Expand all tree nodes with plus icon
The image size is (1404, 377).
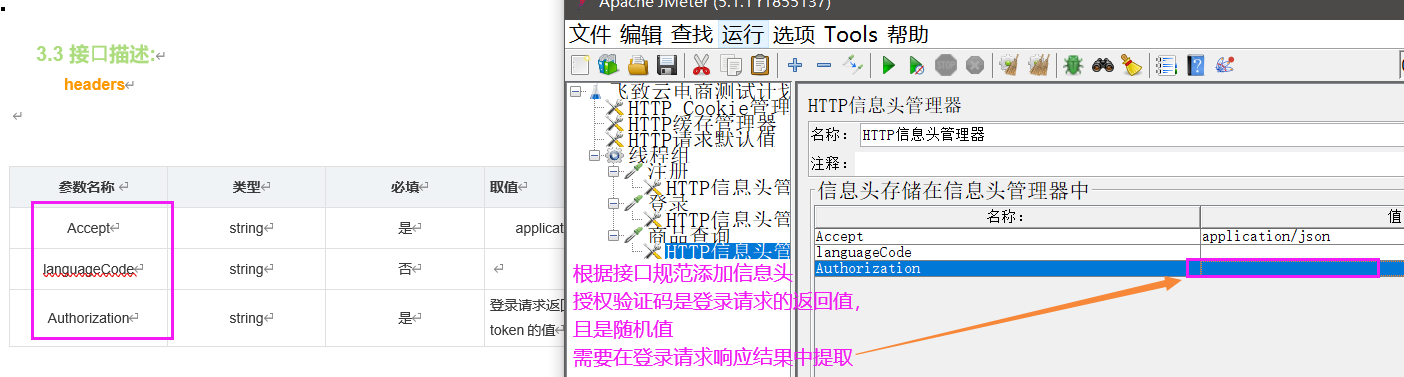tap(795, 66)
